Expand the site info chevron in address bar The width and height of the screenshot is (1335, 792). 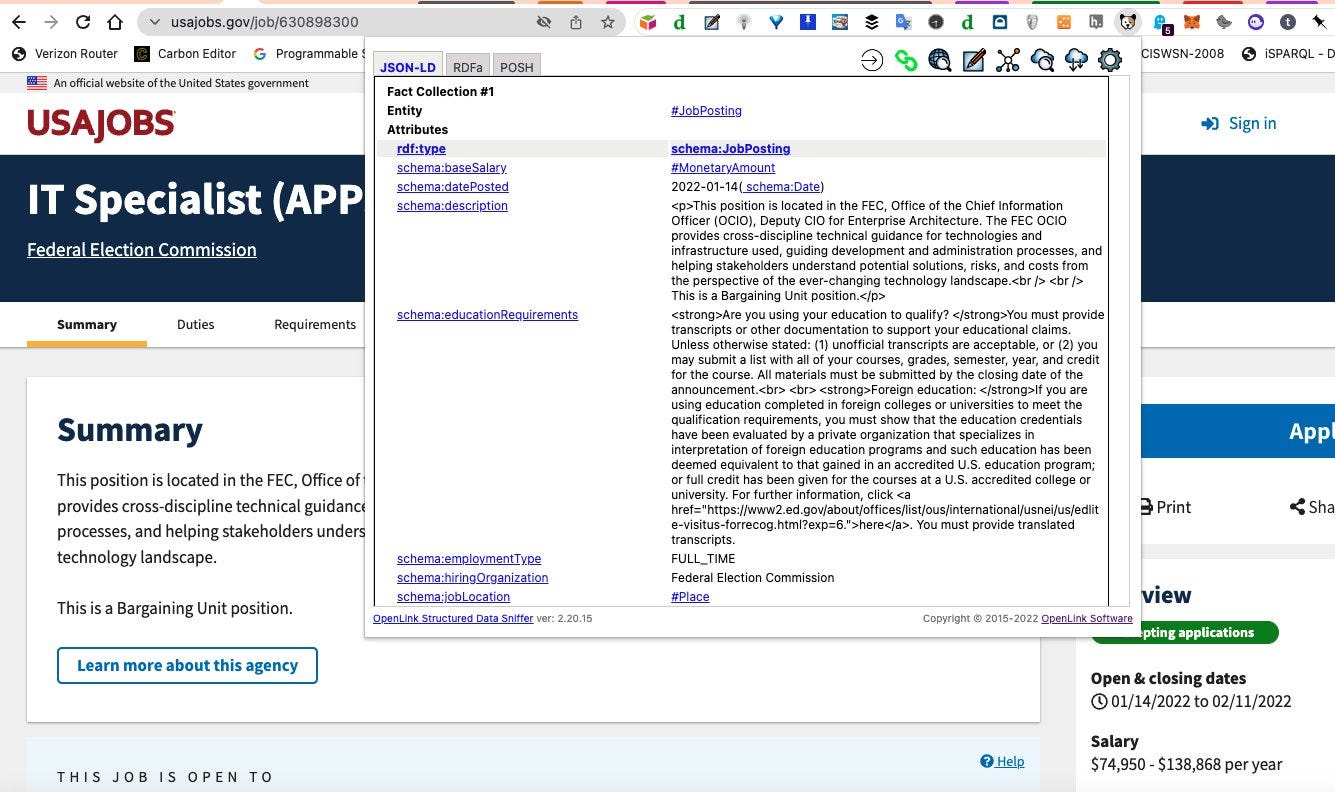155,22
